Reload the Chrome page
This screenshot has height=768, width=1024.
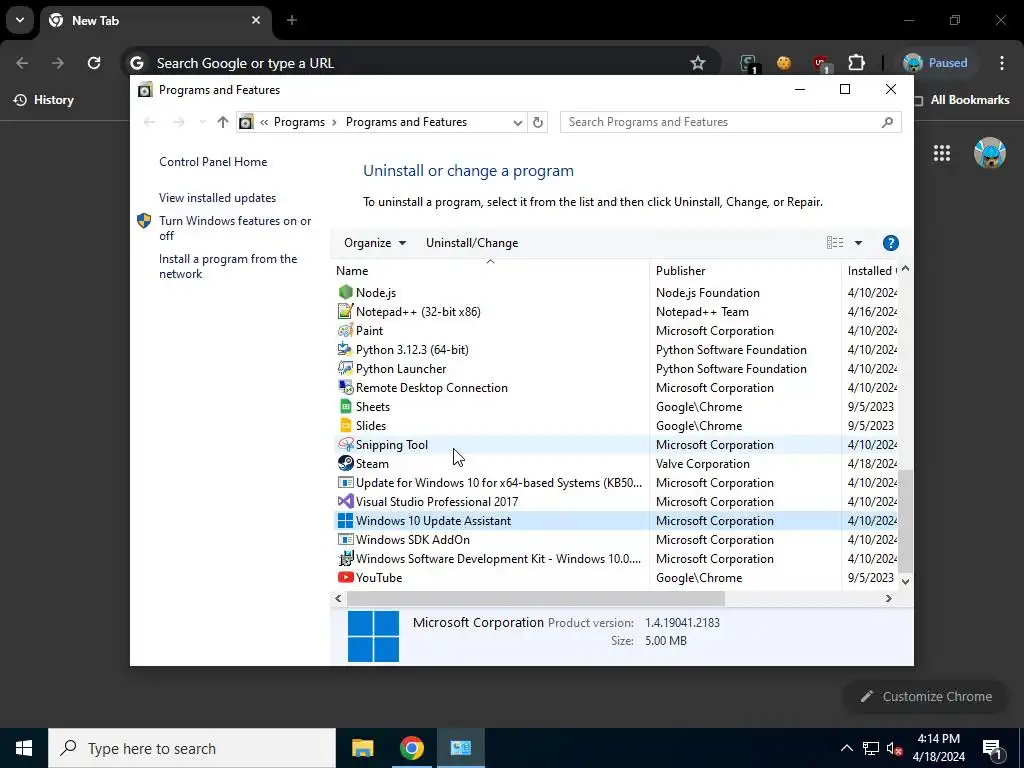[x=94, y=63]
